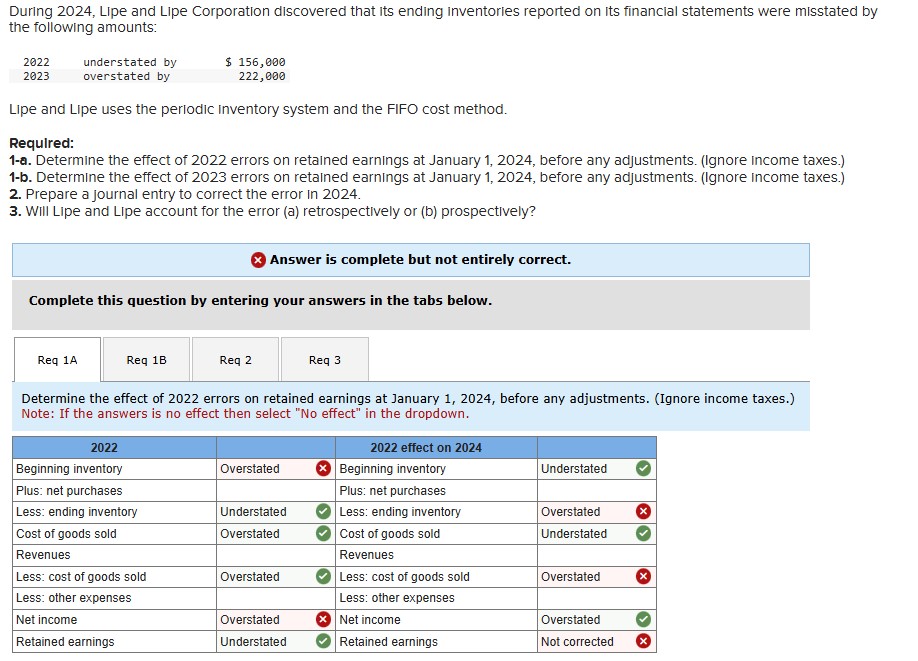Open 2024 effect Less: cost of goods sold dropdown
Screen dimensions: 918x661
(x=597, y=577)
